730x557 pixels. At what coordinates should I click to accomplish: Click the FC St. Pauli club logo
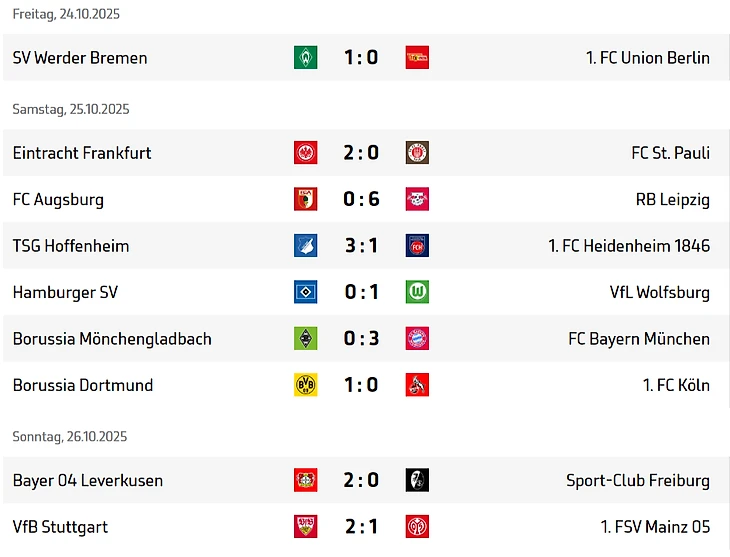[417, 153]
